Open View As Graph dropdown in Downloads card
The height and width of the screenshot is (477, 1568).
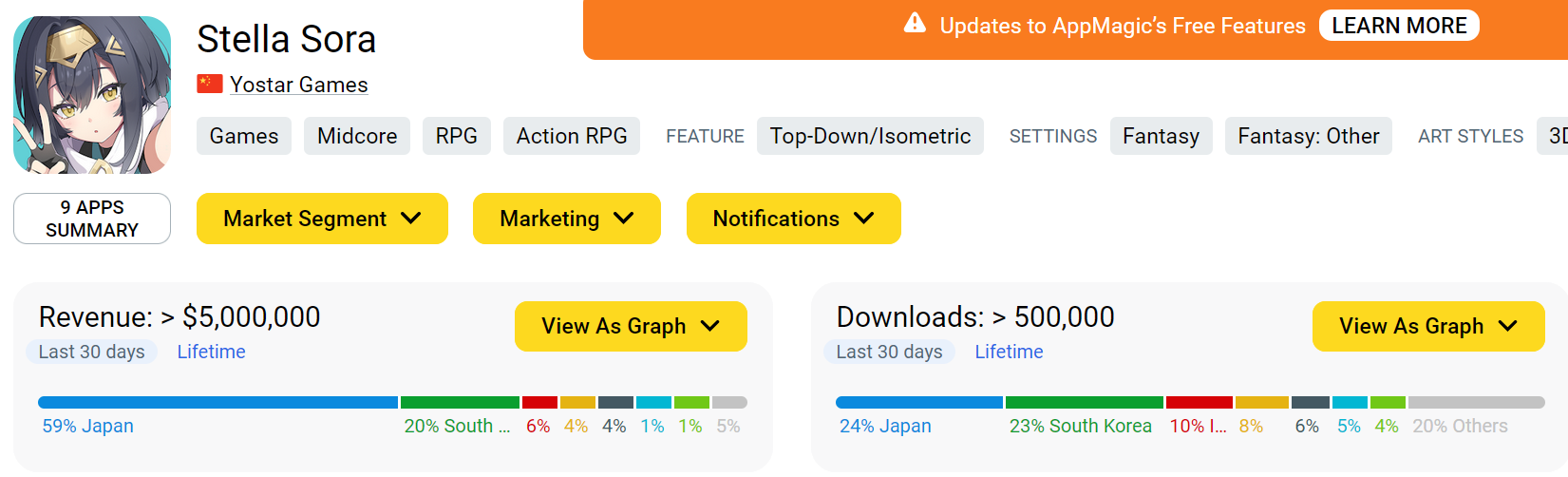(1428, 326)
